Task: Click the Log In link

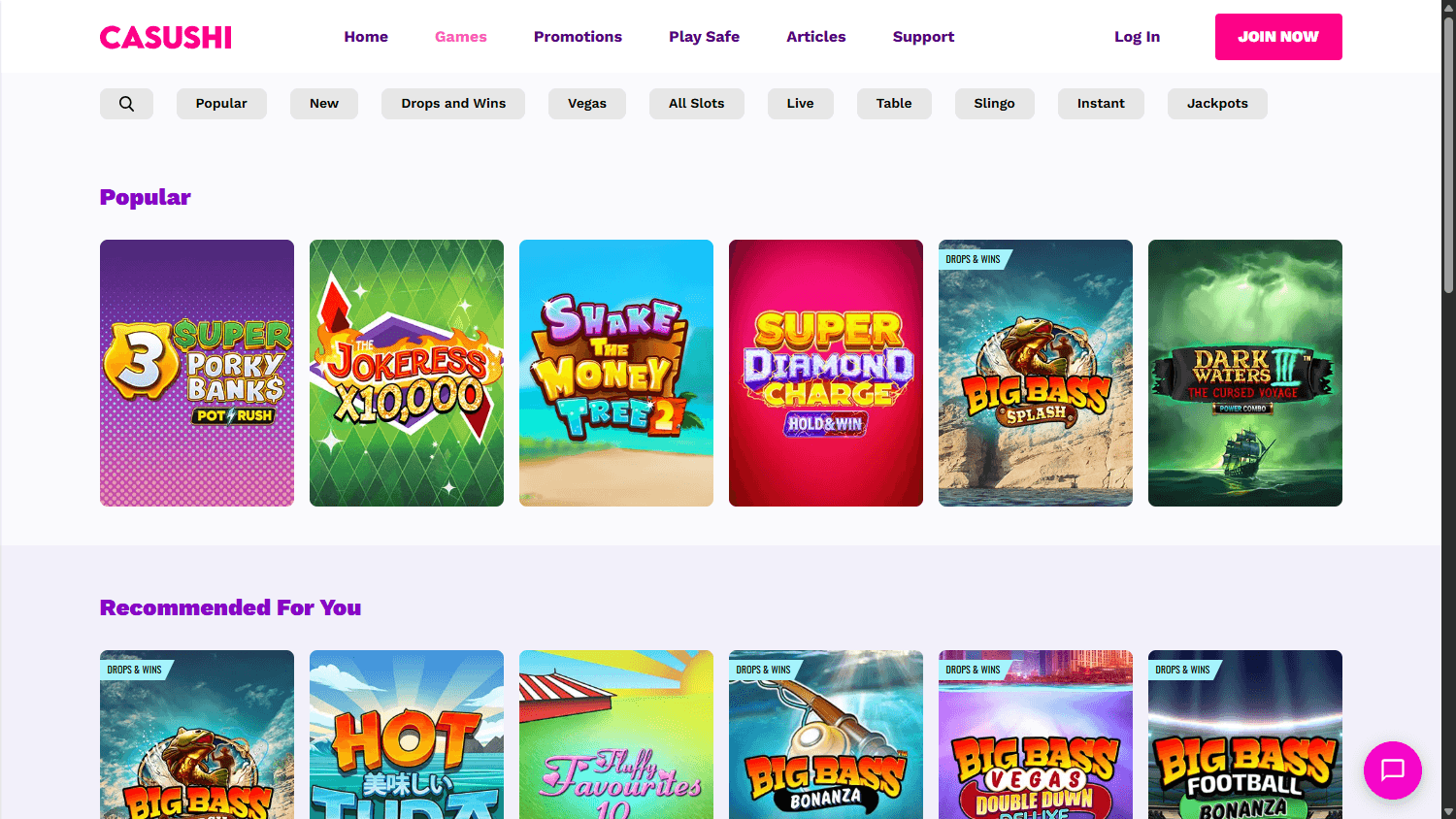Action: click(1137, 37)
